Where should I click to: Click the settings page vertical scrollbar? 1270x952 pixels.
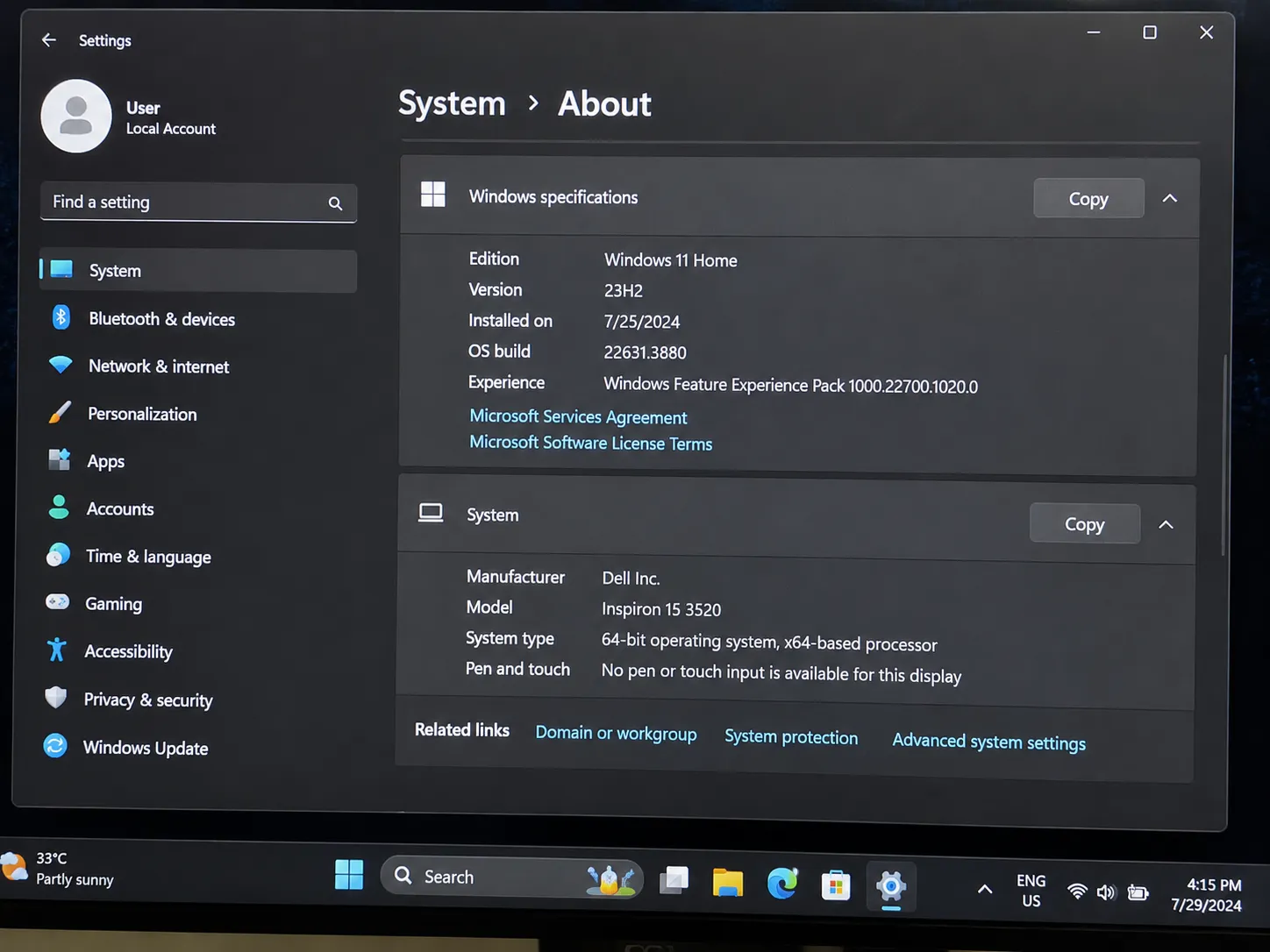point(1224,454)
